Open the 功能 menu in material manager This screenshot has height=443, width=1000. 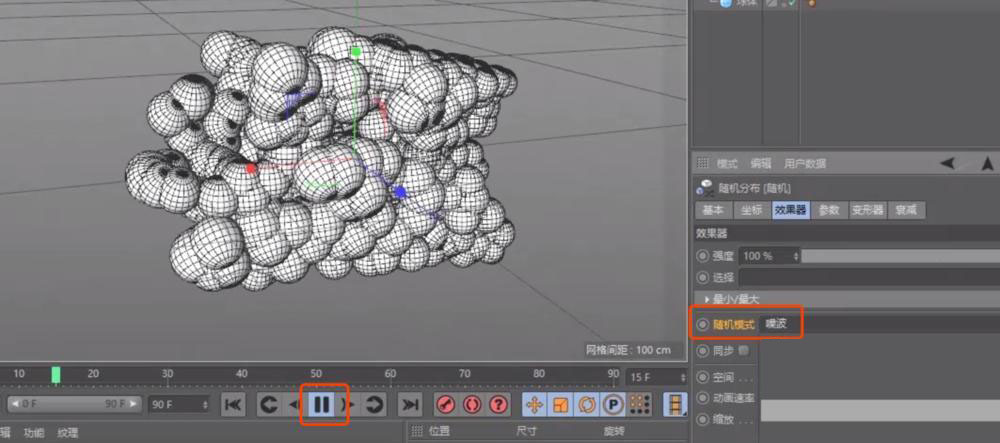(34, 433)
